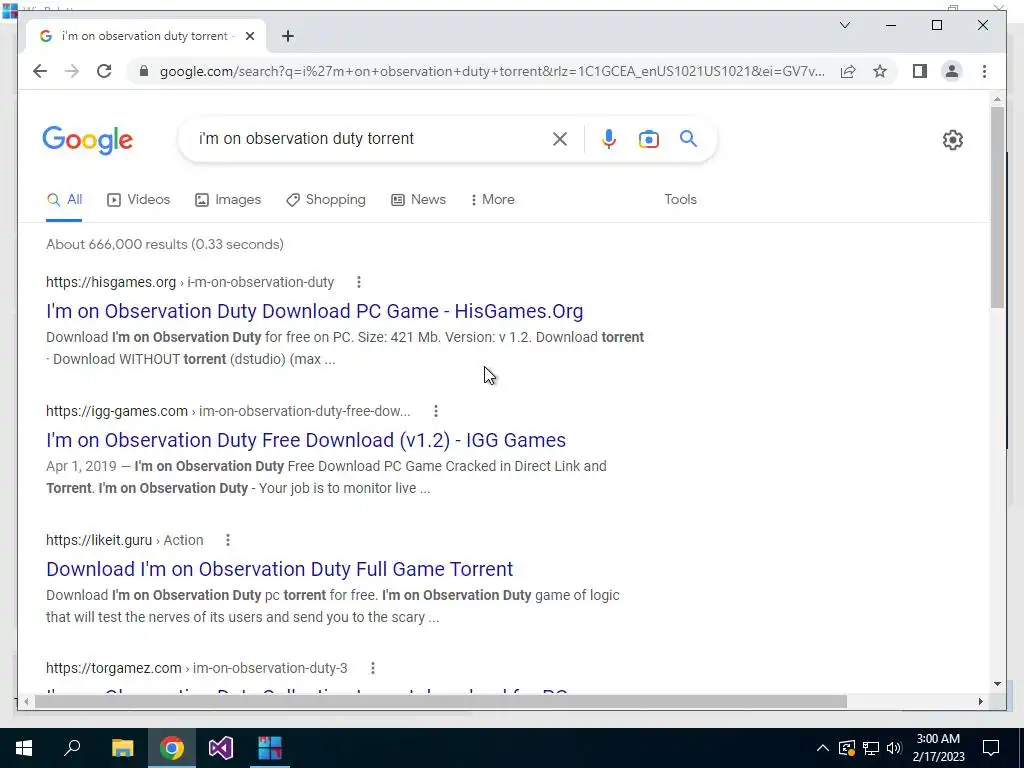This screenshot has height=768, width=1024.
Task: Switch to Images results
Action: pyautogui.click(x=228, y=200)
